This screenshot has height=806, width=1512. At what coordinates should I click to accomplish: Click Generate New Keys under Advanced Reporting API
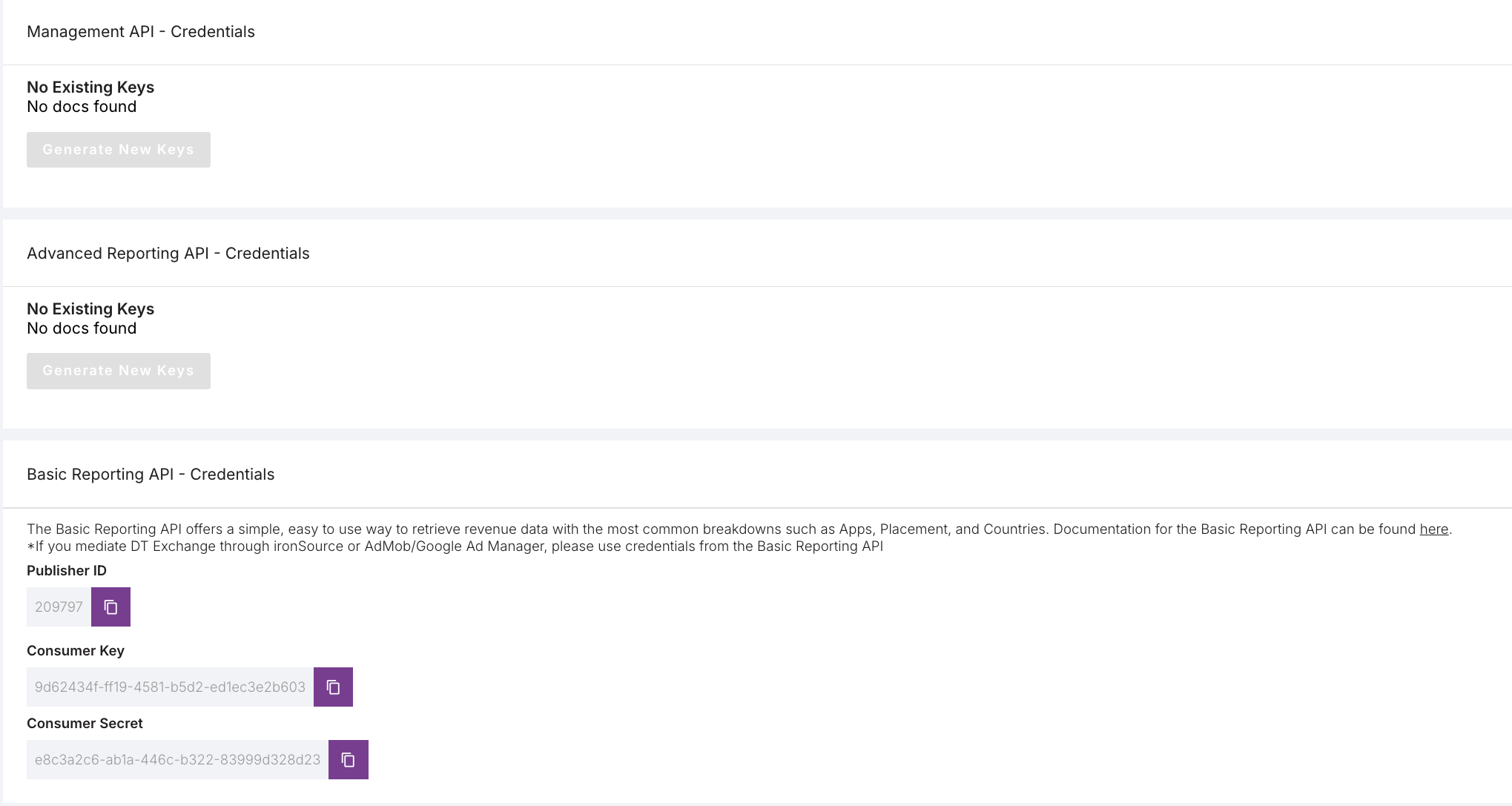pyautogui.click(x=118, y=370)
